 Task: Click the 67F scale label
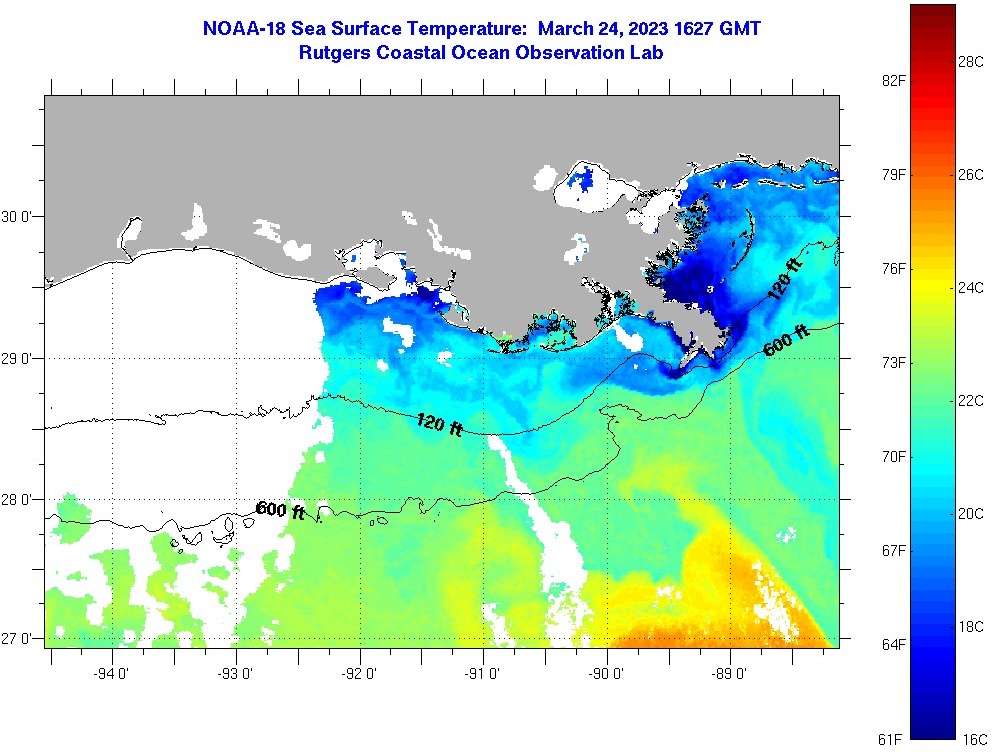(893, 550)
